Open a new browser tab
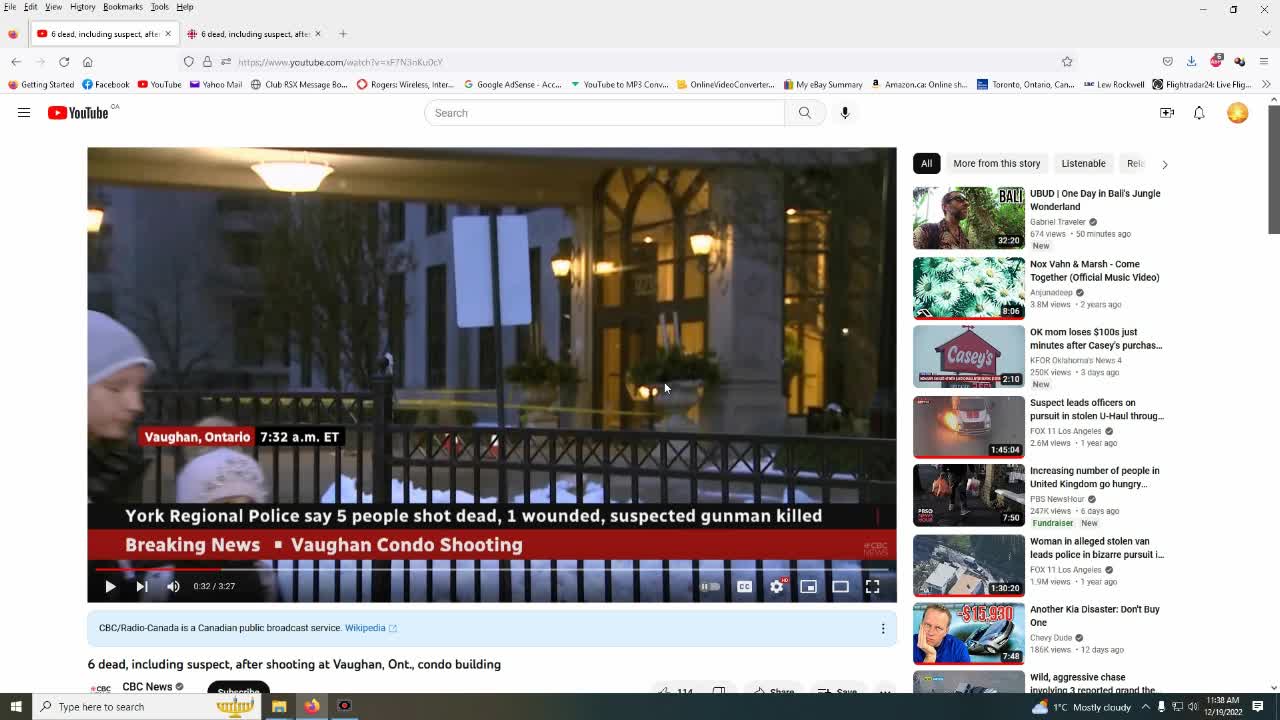1280x720 pixels. click(342, 34)
